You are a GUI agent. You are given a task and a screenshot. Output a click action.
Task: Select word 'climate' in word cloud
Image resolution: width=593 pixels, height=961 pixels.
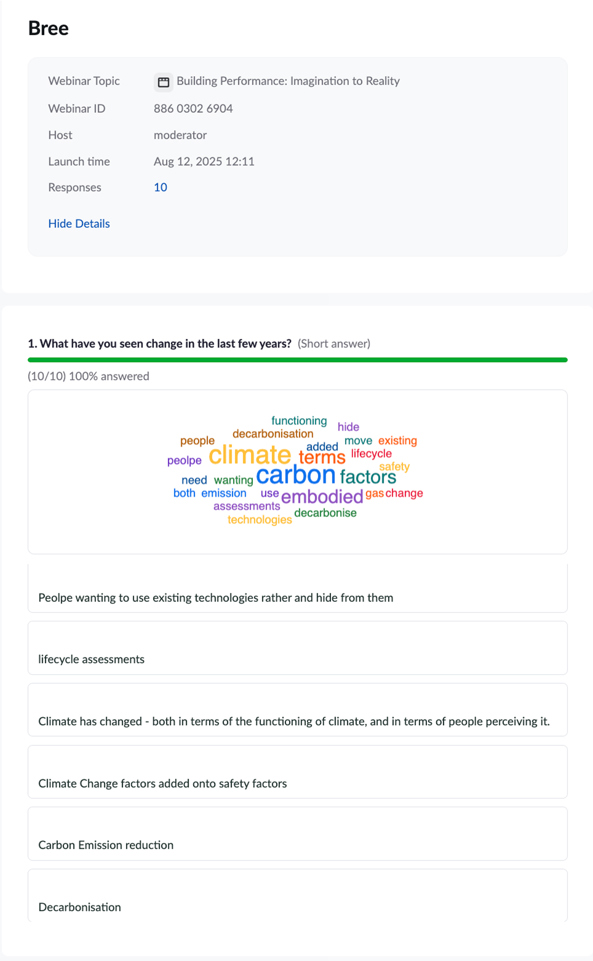coord(250,455)
